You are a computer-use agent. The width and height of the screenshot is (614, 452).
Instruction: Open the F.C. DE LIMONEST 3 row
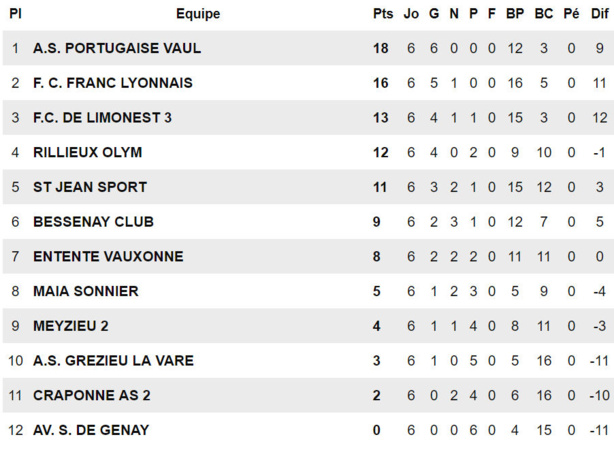point(102,118)
